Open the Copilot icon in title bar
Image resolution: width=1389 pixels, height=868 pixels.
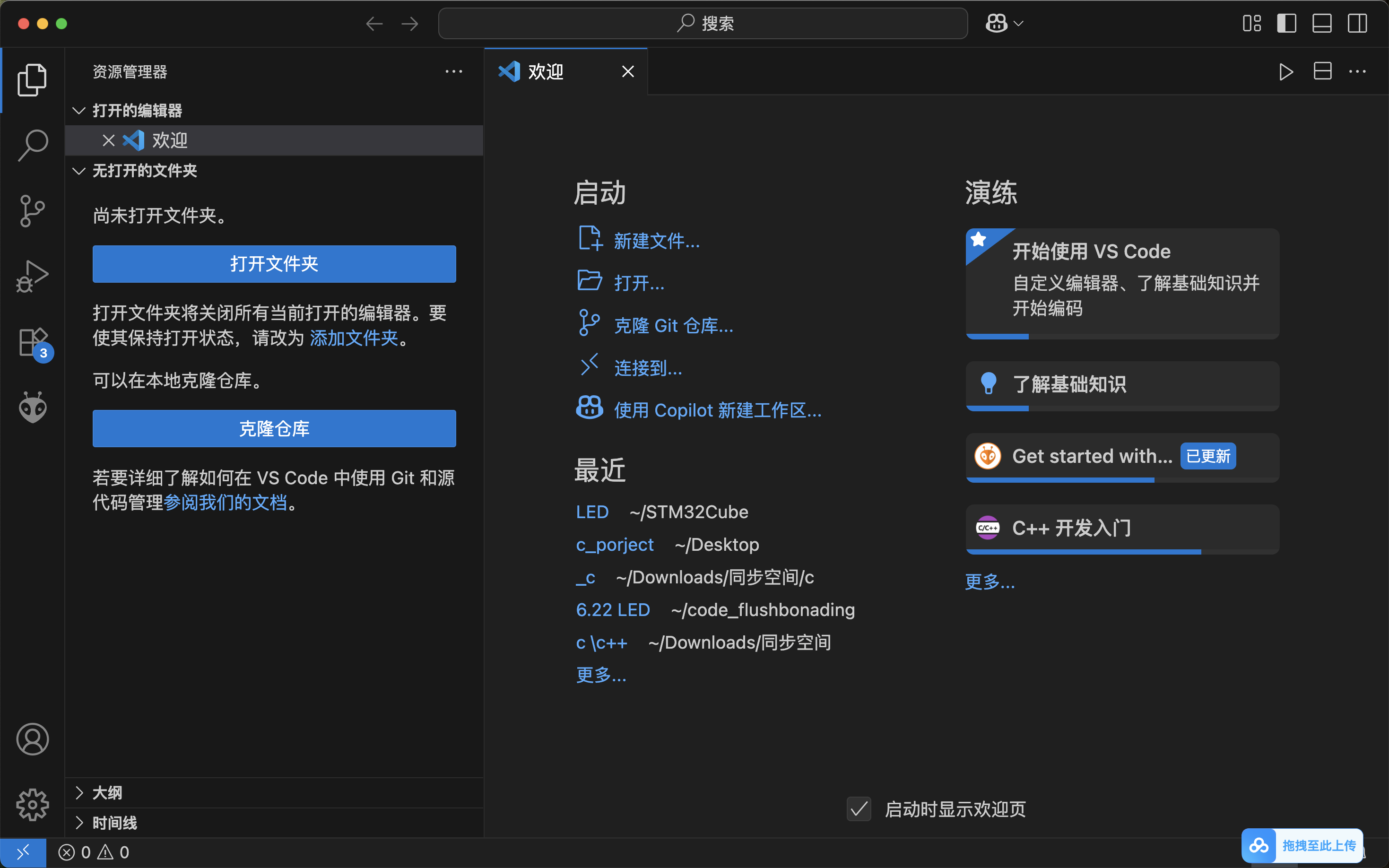[x=997, y=24]
